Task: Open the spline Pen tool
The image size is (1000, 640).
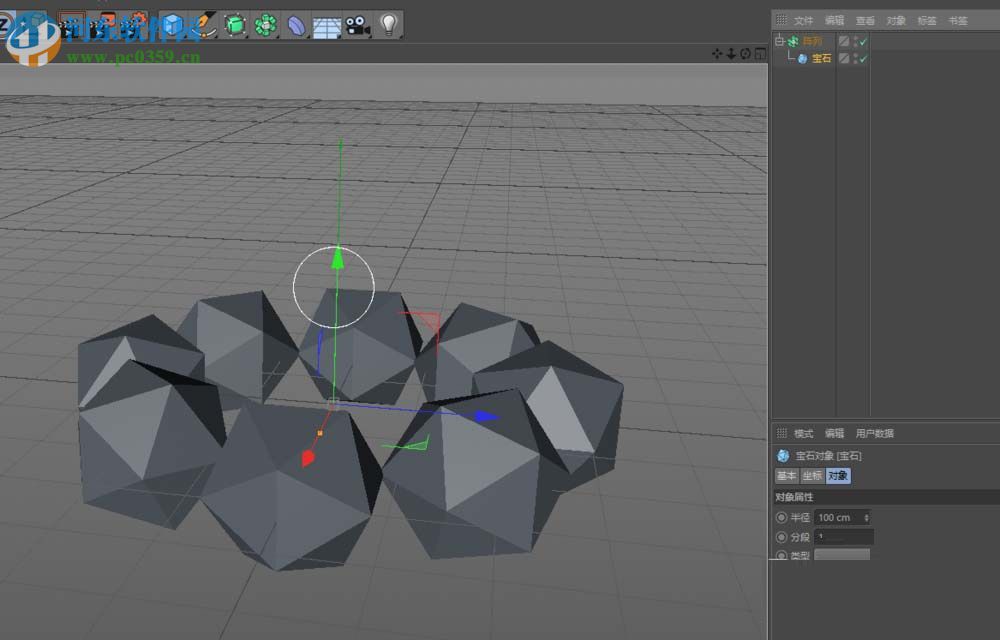Action: pos(203,26)
